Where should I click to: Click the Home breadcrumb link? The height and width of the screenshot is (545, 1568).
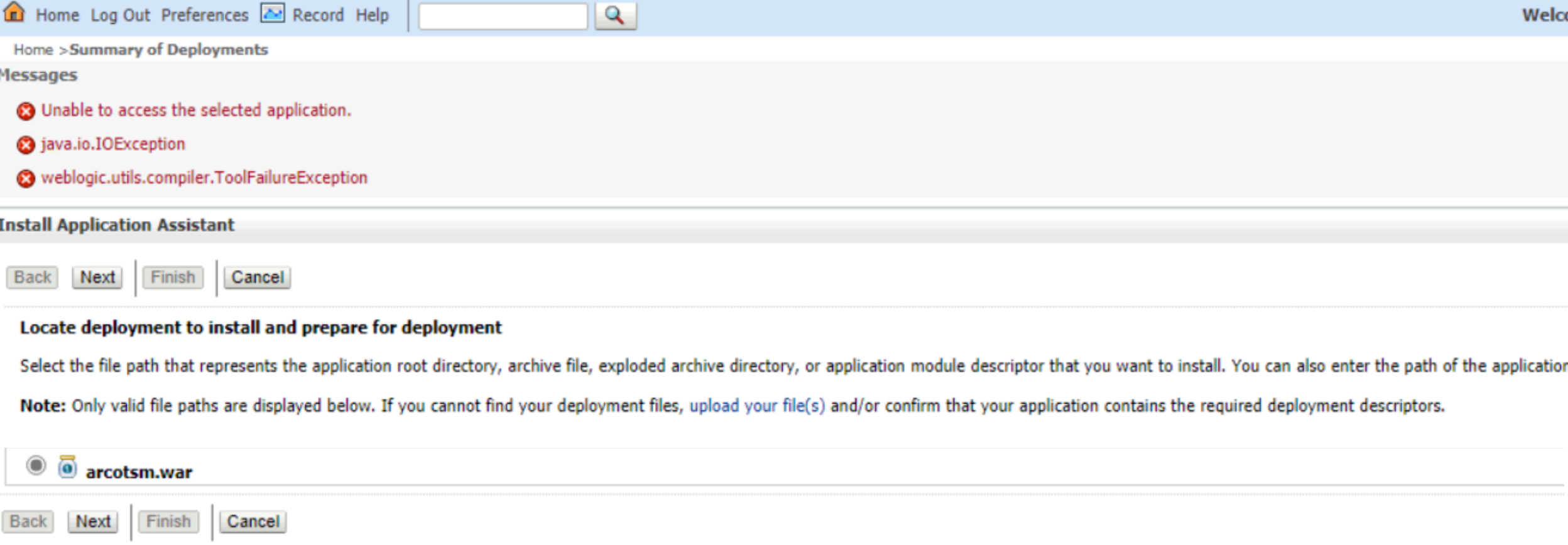[x=33, y=50]
